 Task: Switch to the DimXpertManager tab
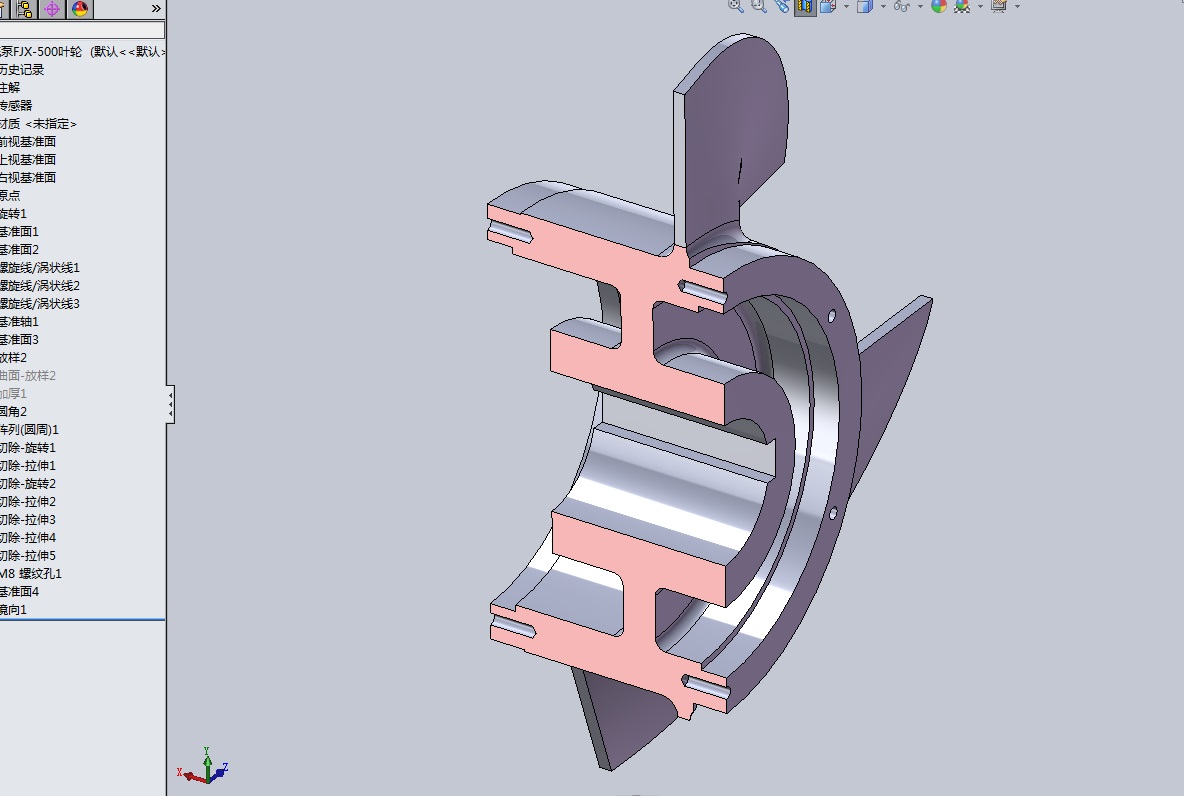(52, 9)
